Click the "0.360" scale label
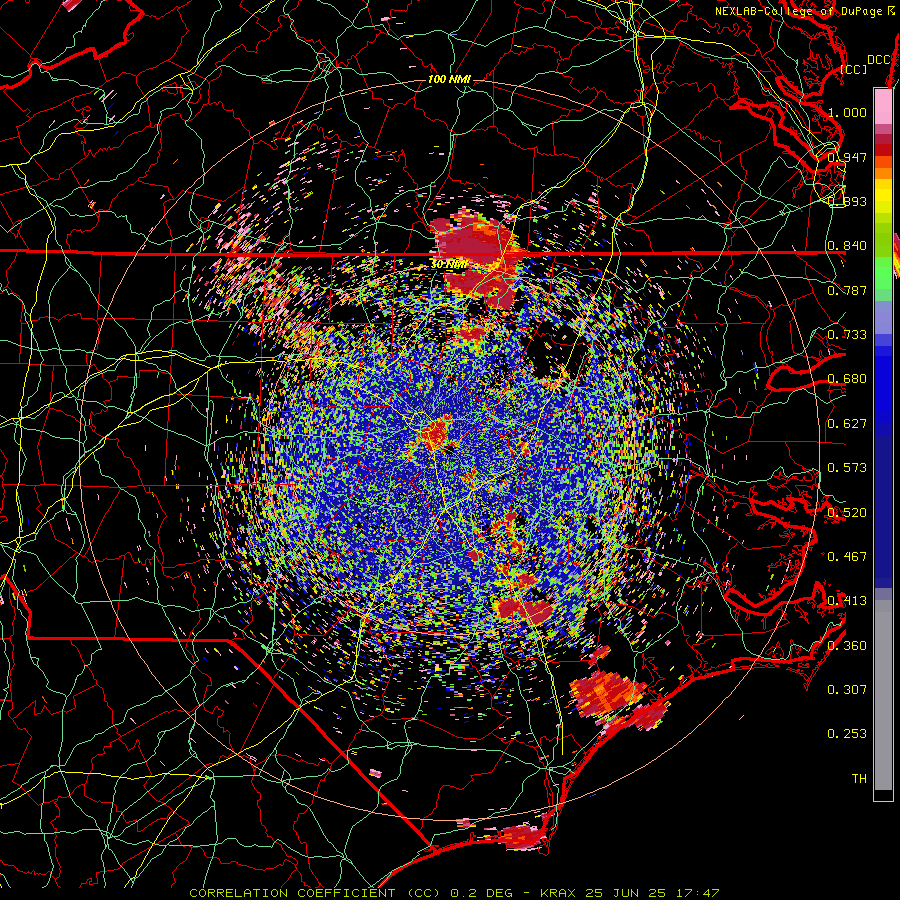Image resolution: width=900 pixels, height=900 pixels. [847, 645]
